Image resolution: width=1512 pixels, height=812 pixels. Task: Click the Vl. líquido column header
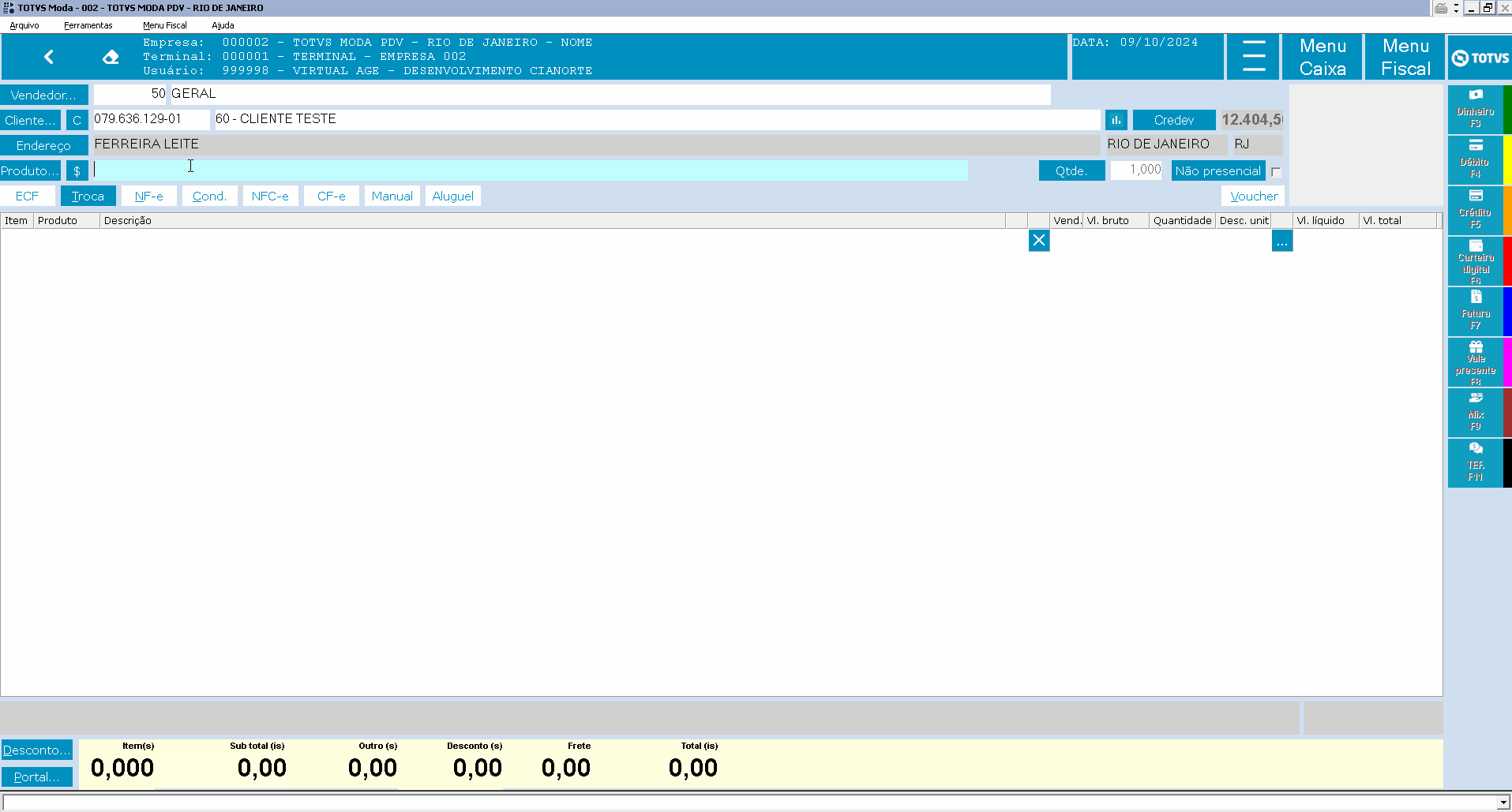[x=1326, y=221]
